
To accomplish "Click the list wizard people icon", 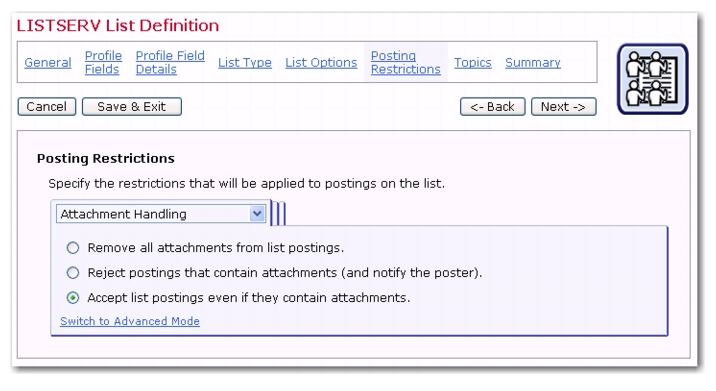I will tap(653, 79).
